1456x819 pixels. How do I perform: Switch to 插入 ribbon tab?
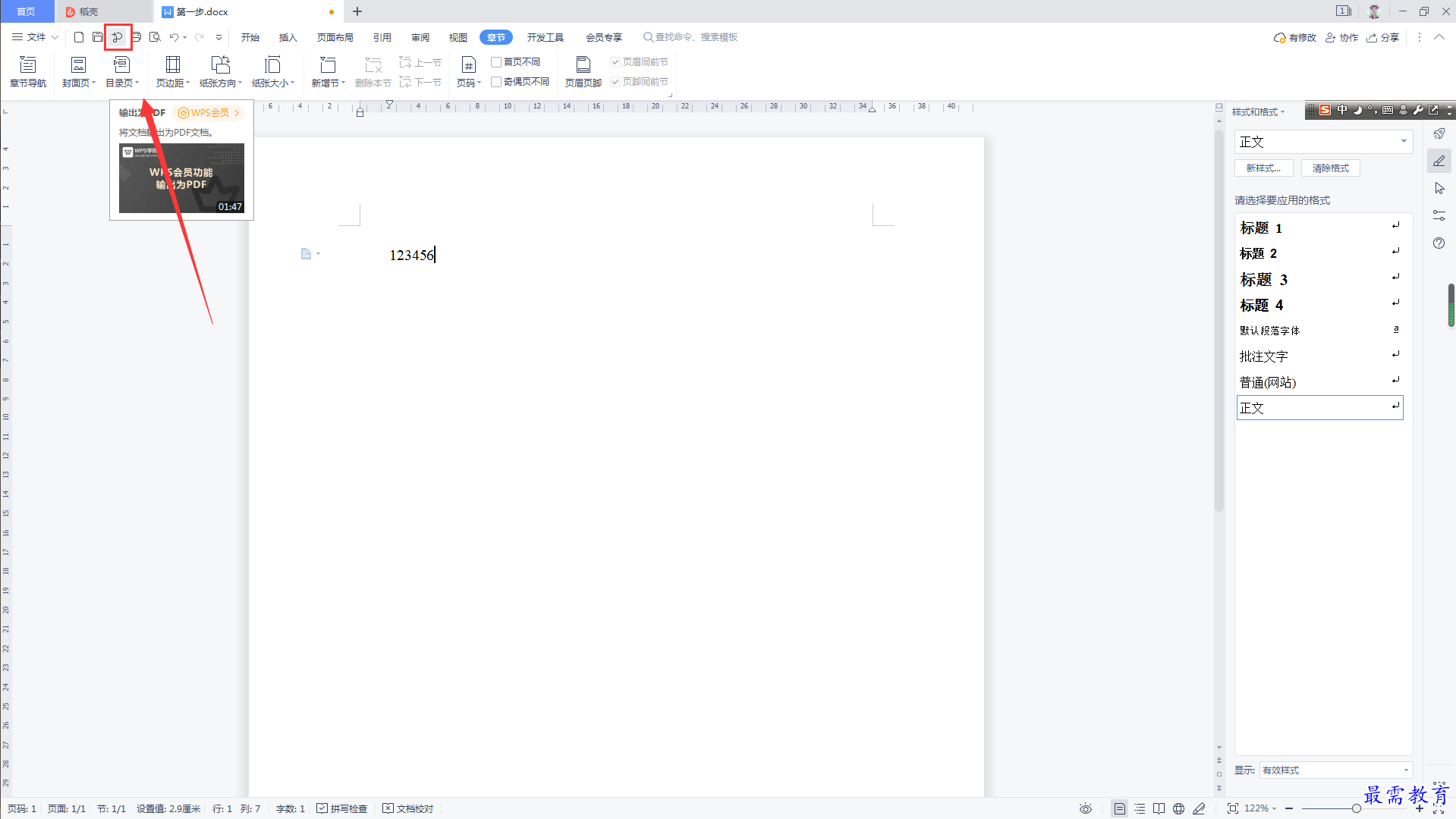point(288,37)
